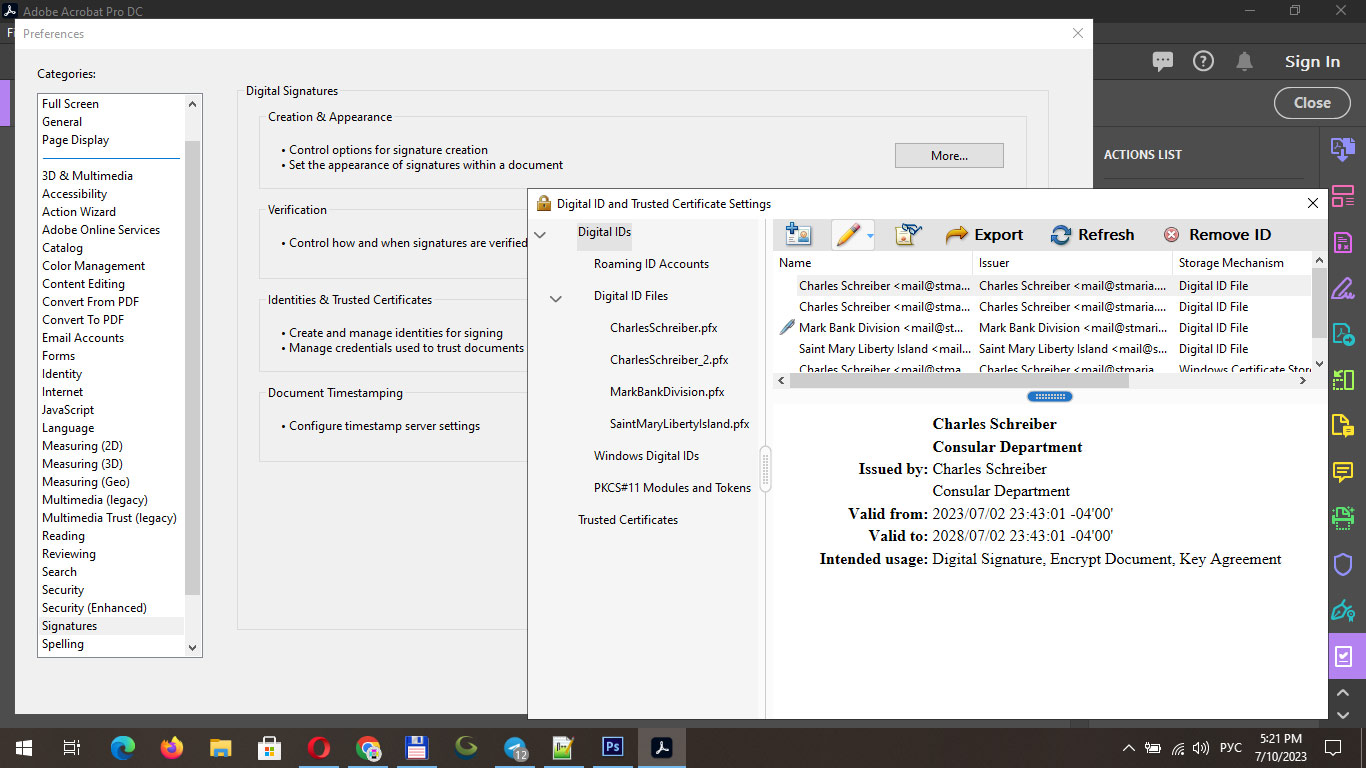Select the Security (Enhanced) category
The image size is (1366, 768).
pos(94,608)
